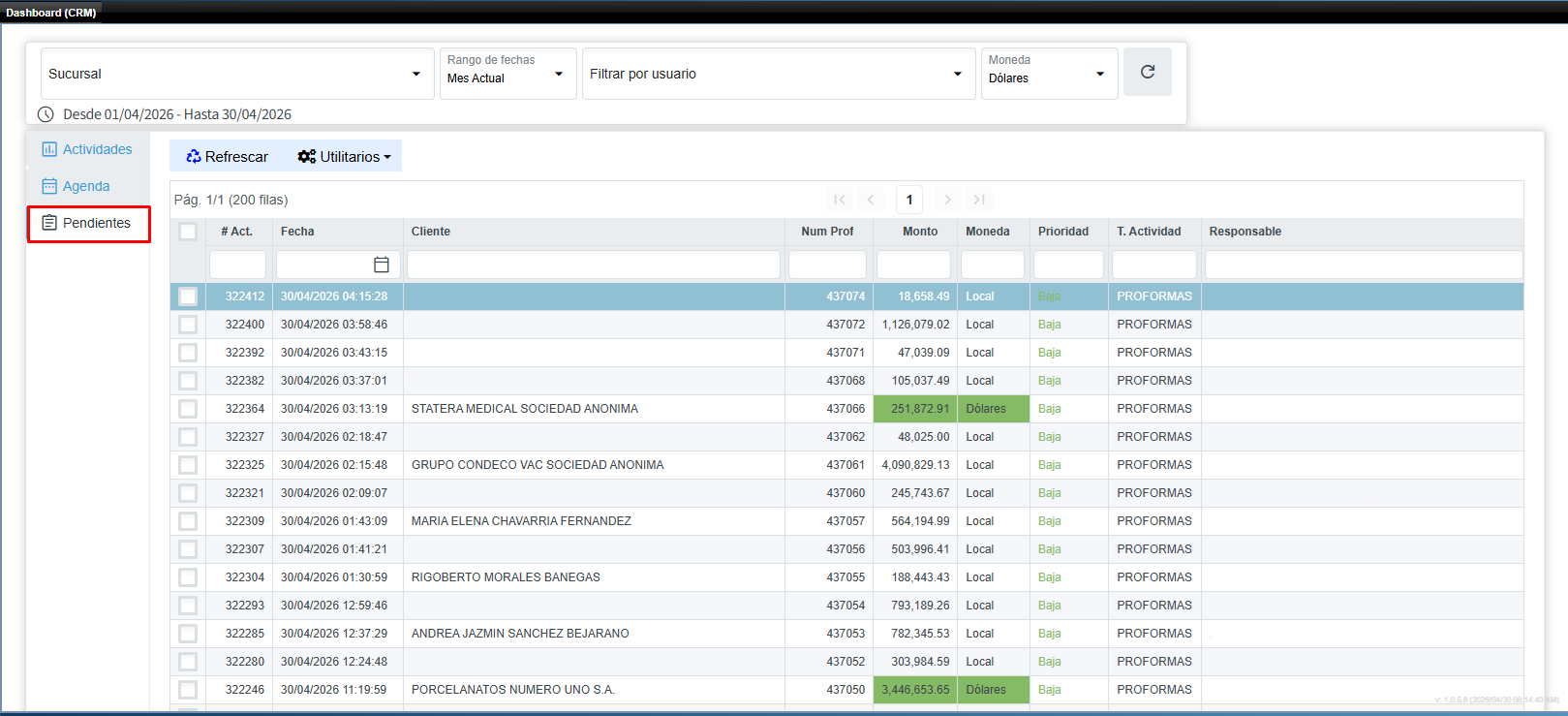The image size is (1568, 716).
Task: Click page number 1 button
Action: pos(908,200)
